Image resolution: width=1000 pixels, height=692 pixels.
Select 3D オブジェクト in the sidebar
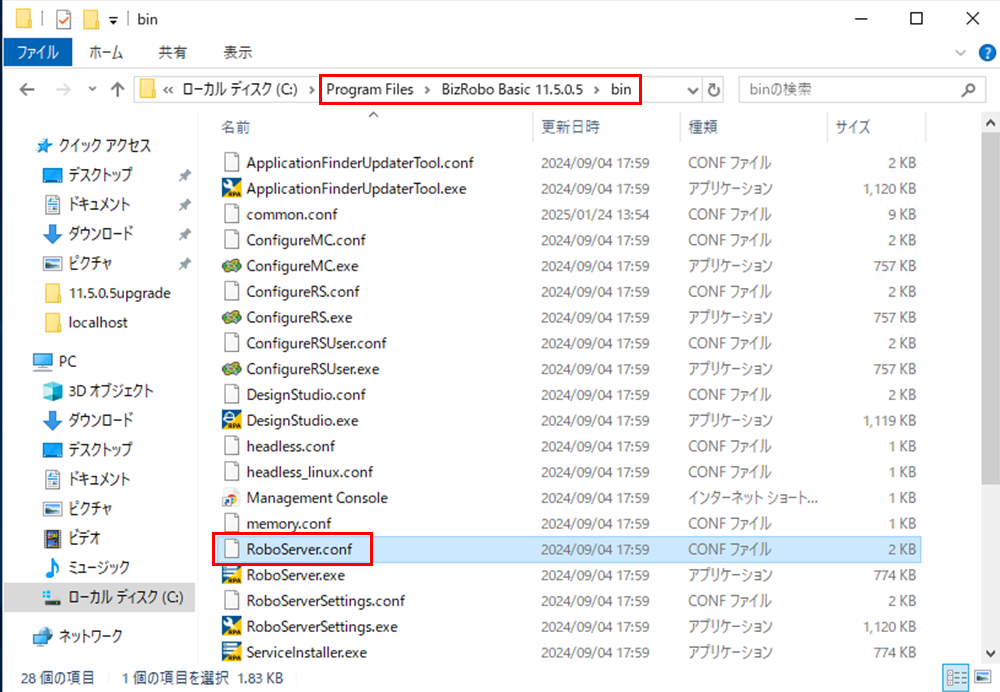[x=99, y=390]
